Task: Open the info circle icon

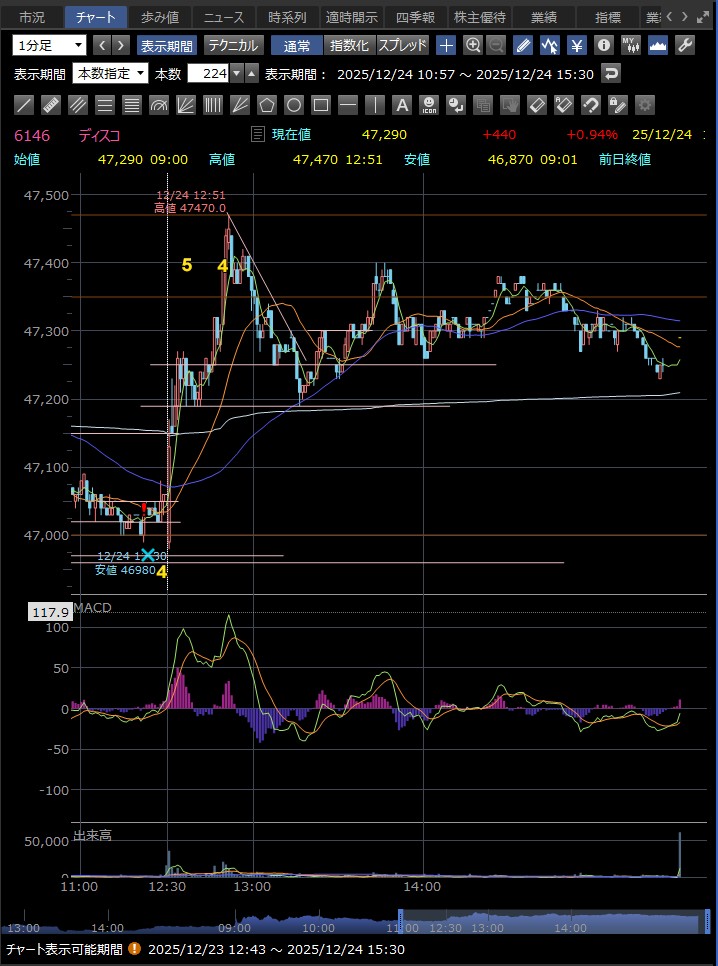Action: pyautogui.click(x=604, y=45)
